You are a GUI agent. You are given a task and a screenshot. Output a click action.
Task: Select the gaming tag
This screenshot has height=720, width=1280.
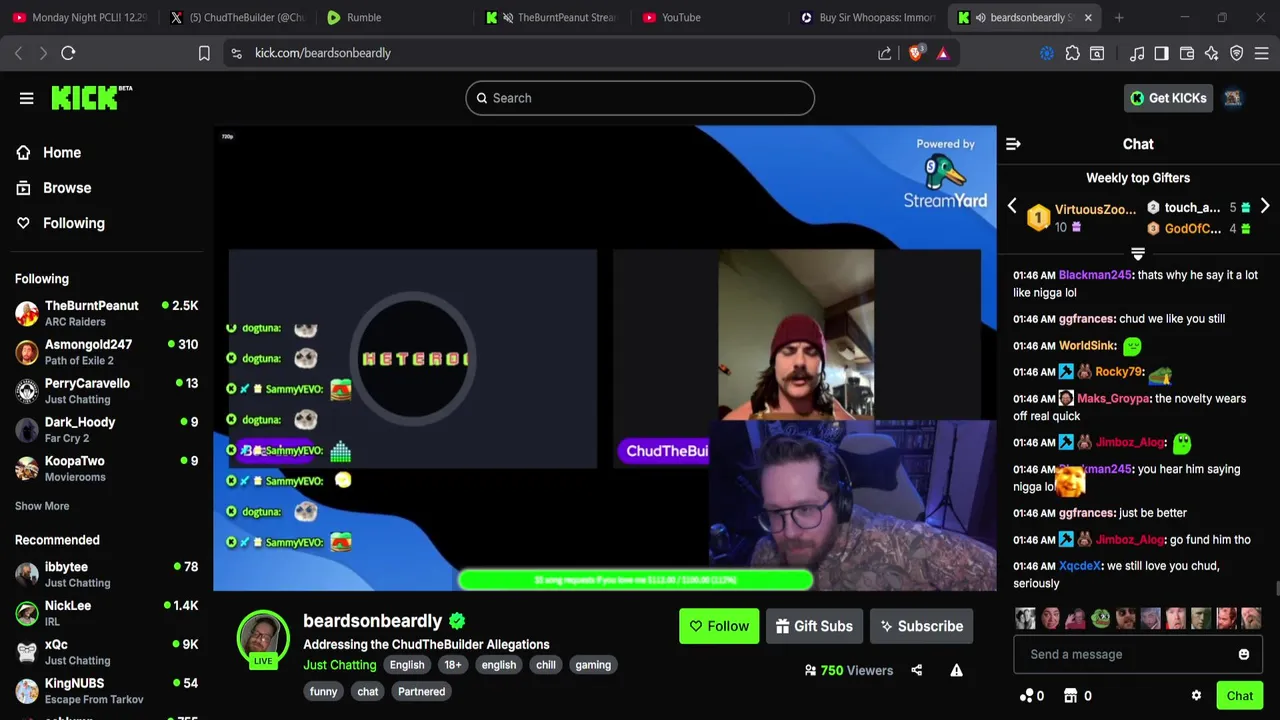593,665
